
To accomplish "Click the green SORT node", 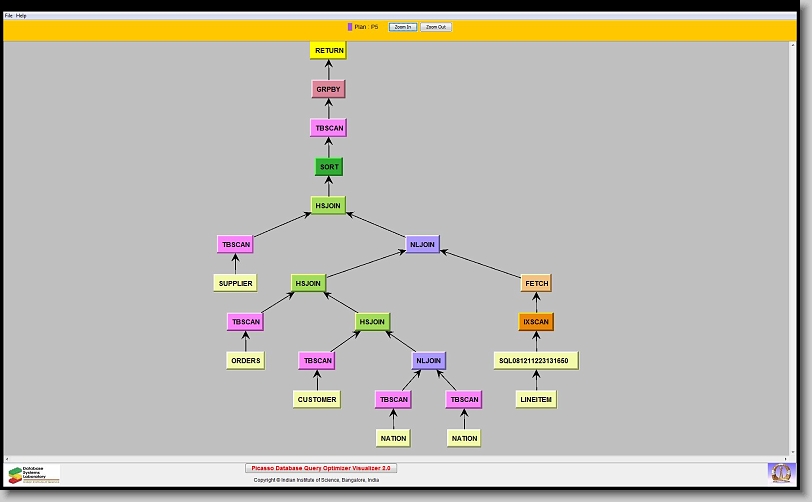I will tap(329, 167).
